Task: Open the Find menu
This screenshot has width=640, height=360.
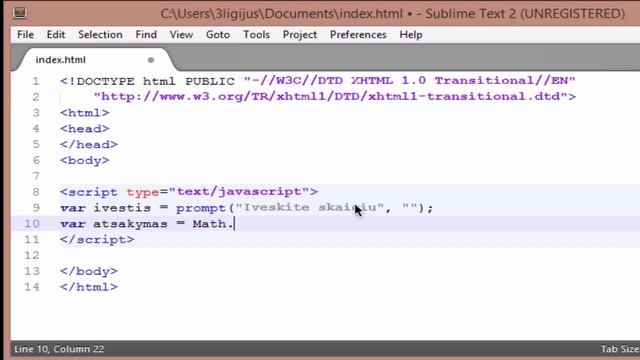Action: click(x=146, y=35)
